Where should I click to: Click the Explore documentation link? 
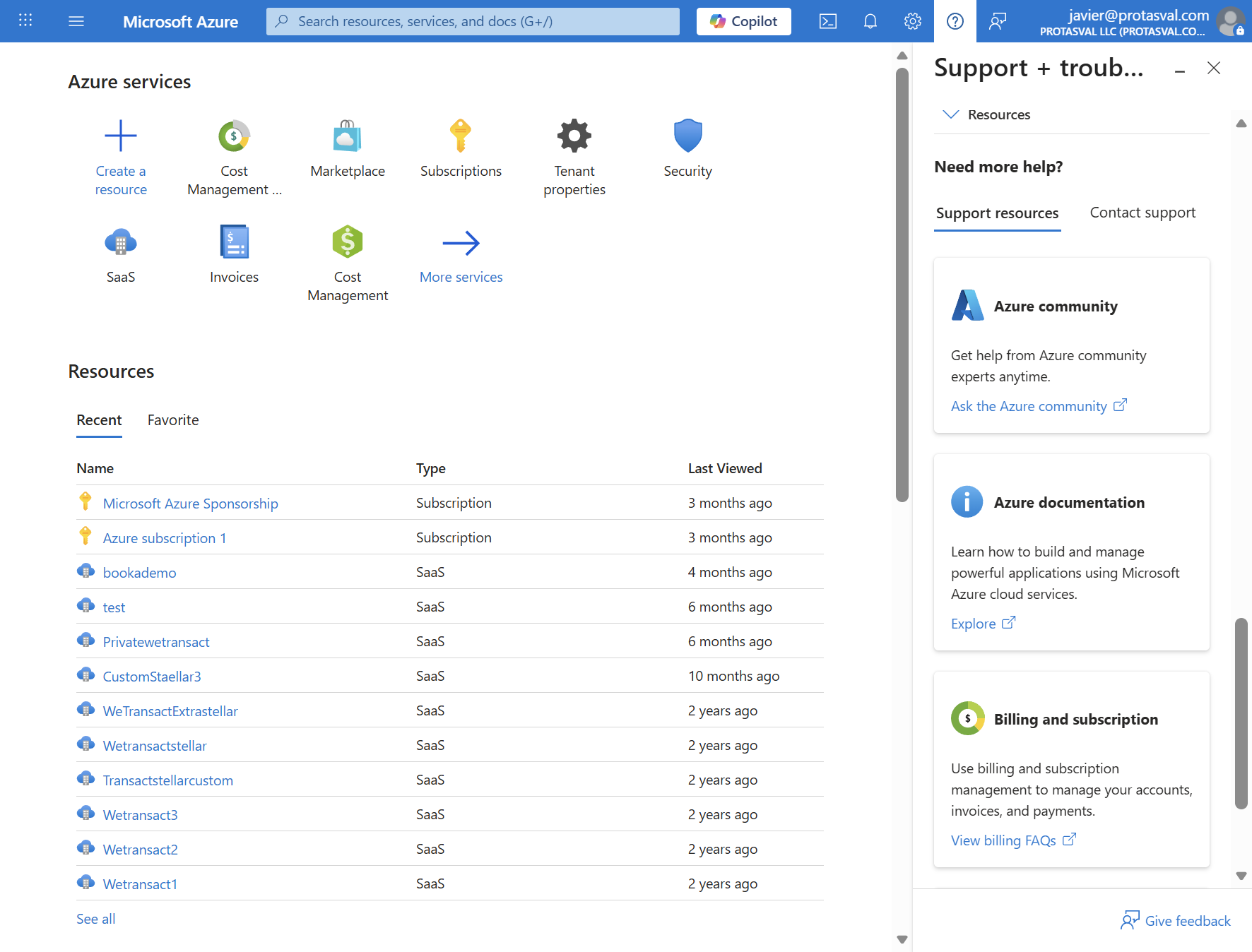tap(983, 624)
